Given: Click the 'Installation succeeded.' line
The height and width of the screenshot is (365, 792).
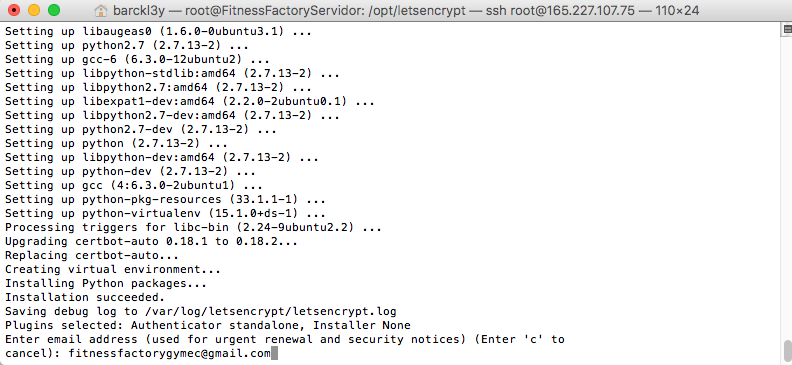Looking at the screenshot, I should (x=85, y=297).
